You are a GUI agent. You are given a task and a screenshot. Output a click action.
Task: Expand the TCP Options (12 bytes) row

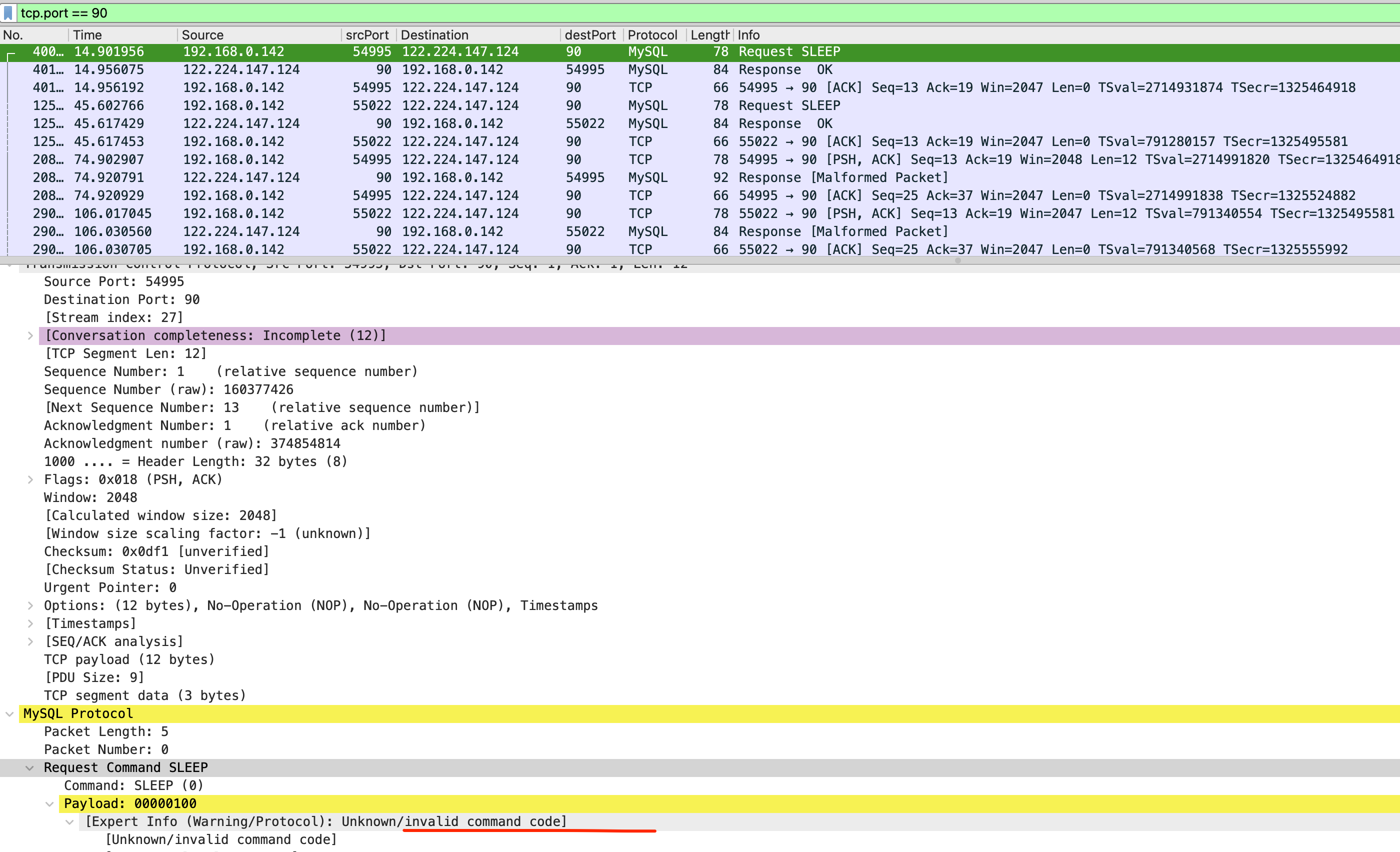click(x=30, y=605)
